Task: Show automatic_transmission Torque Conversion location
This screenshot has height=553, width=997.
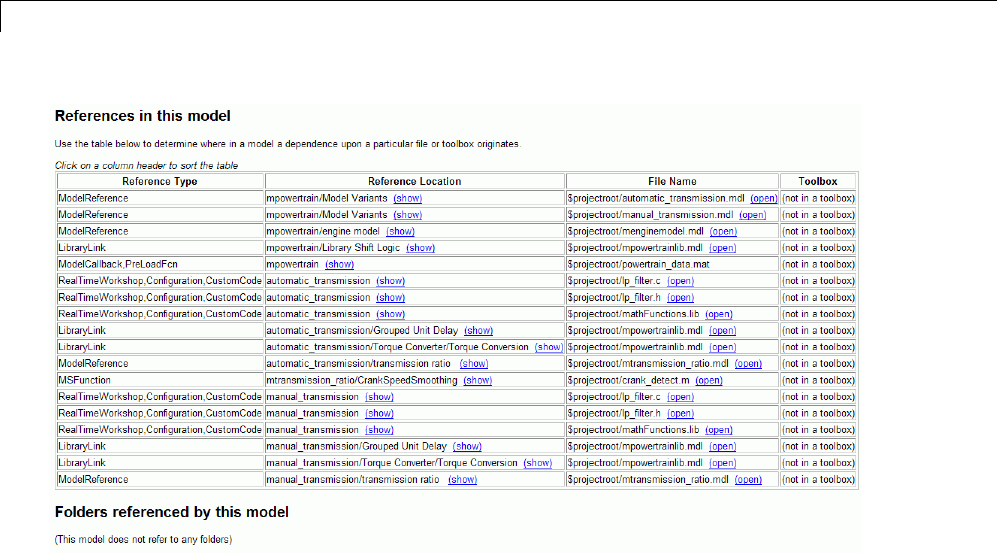Action: (x=549, y=347)
